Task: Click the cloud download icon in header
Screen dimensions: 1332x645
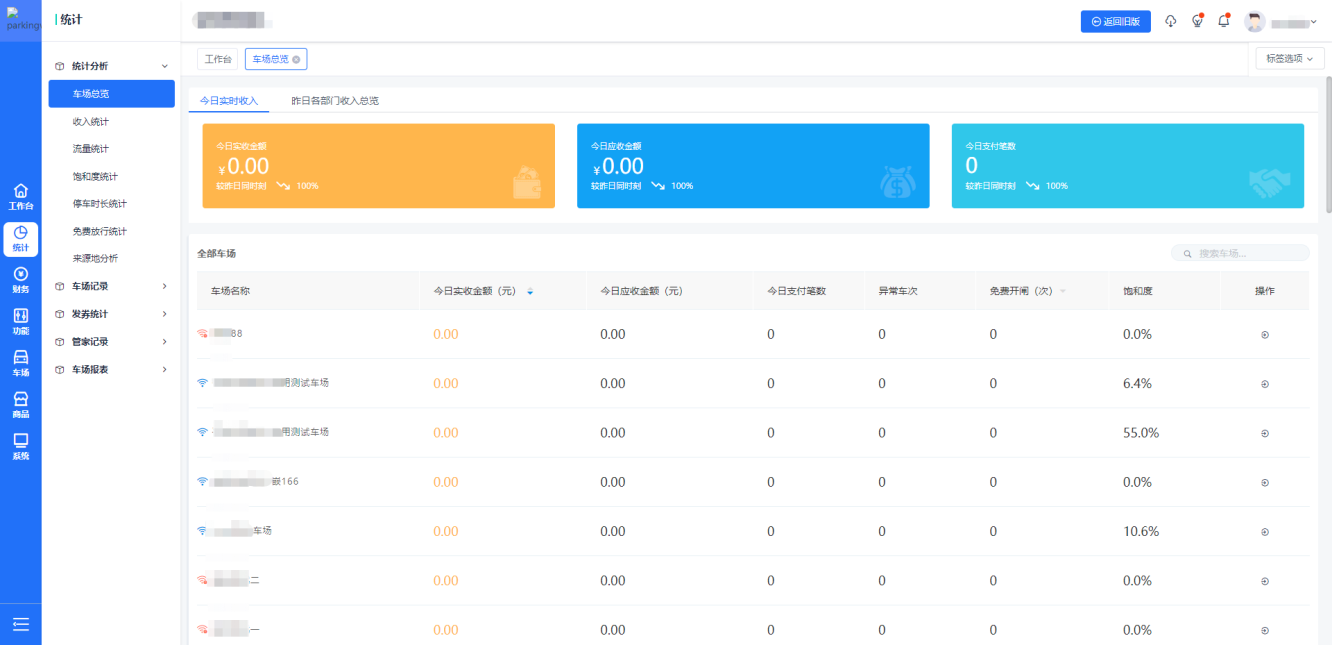Action: click(1171, 21)
